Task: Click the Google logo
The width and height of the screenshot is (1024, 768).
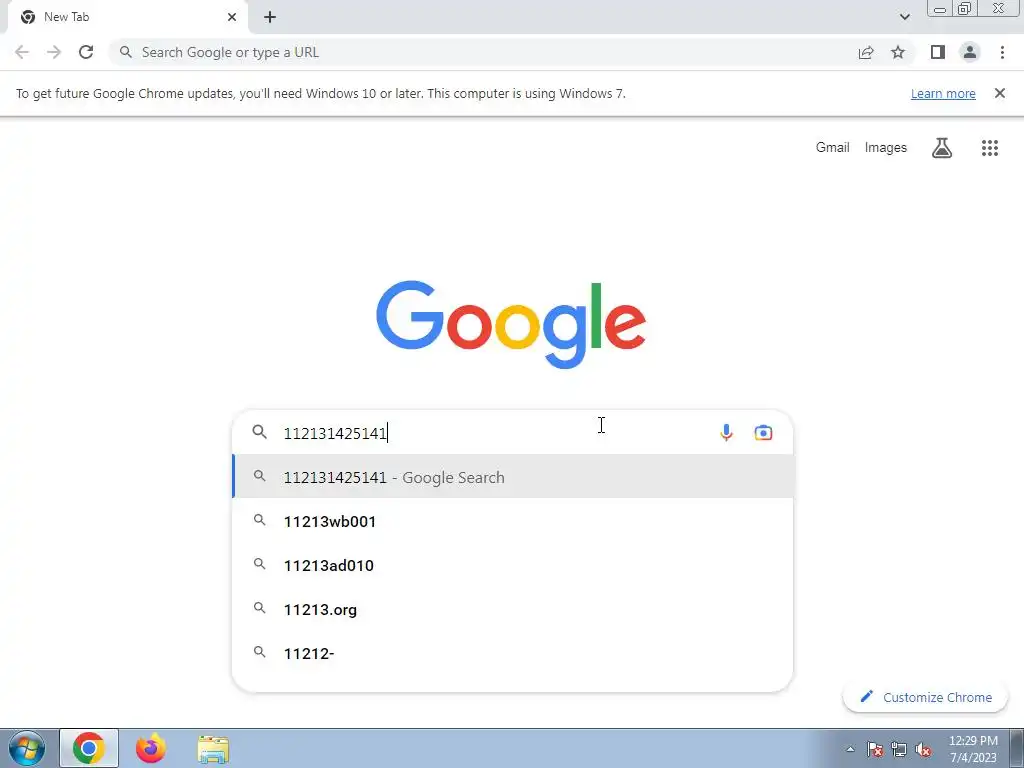Action: pyautogui.click(x=511, y=325)
